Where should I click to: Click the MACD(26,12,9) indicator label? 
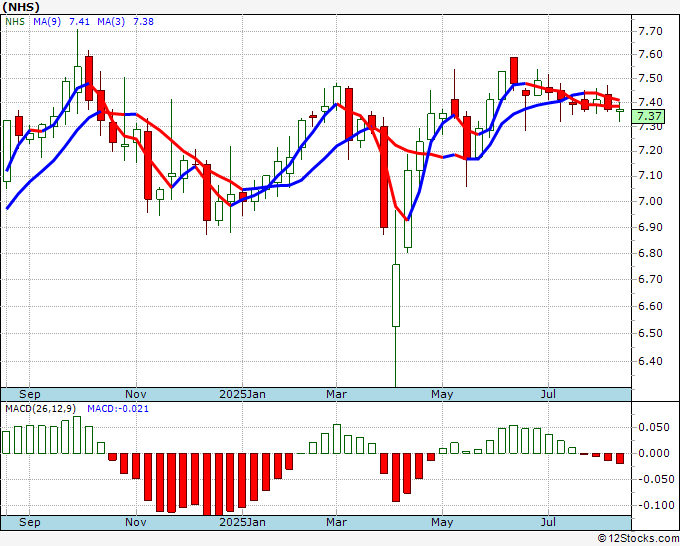click(41, 409)
